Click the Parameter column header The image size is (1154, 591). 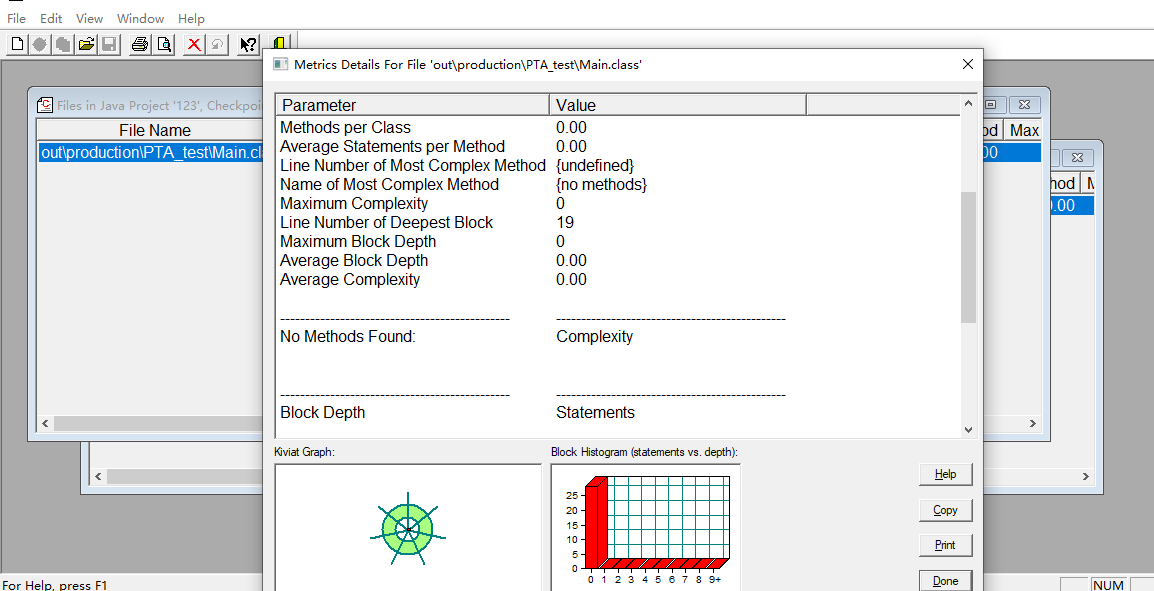click(x=413, y=105)
